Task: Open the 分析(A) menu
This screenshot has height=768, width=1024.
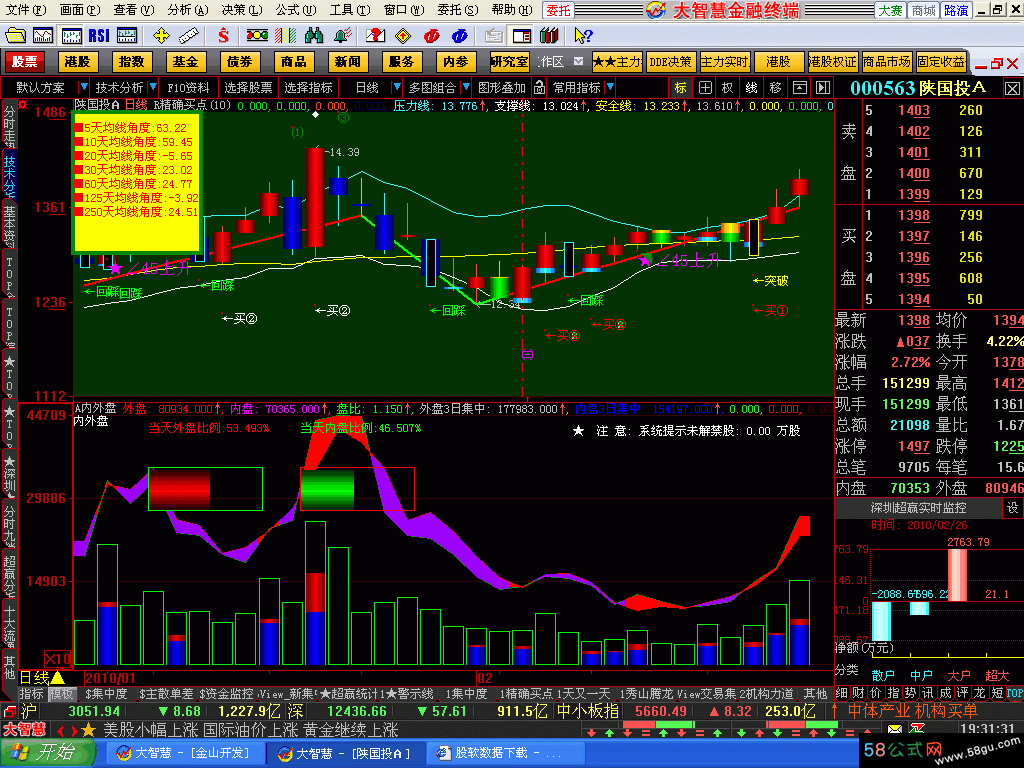Action: pyautogui.click(x=187, y=10)
